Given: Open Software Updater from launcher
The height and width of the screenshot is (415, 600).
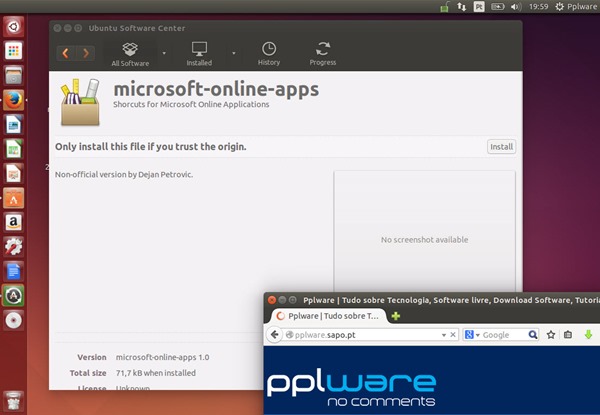Looking at the screenshot, I should tap(13, 296).
